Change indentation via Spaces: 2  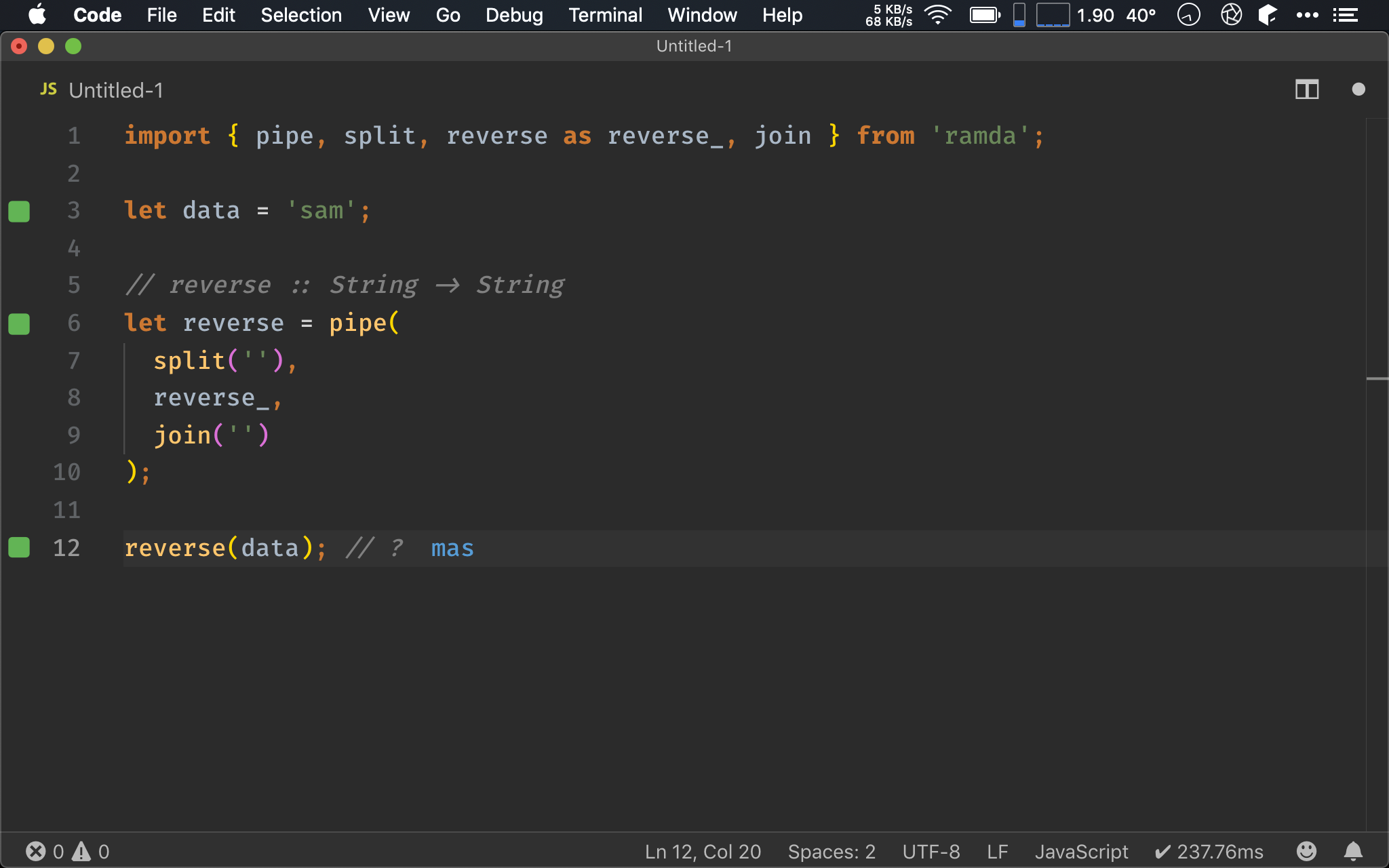[x=832, y=851]
